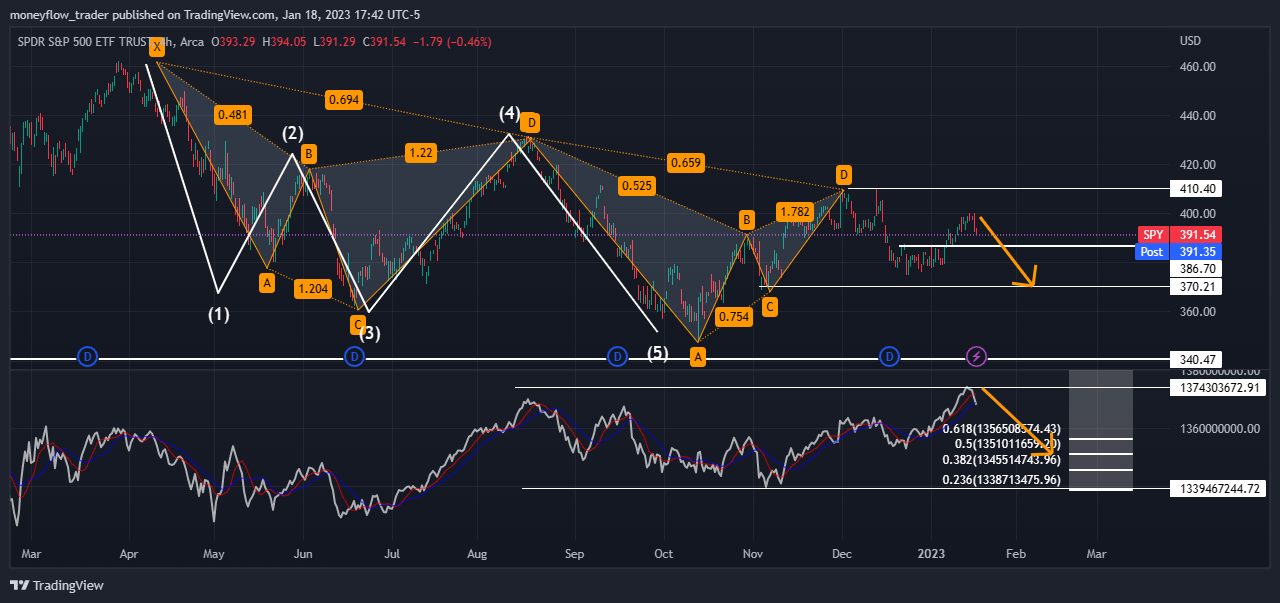Click the 1339467244.72 indicator level label
The height and width of the screenshot is (603, 1280).
pos(1218,488)
